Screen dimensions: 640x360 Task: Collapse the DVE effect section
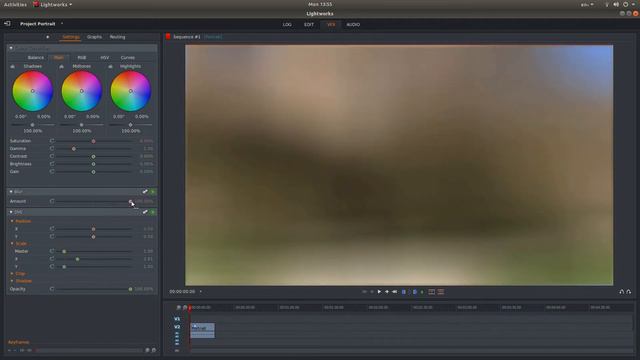[11, 212]
